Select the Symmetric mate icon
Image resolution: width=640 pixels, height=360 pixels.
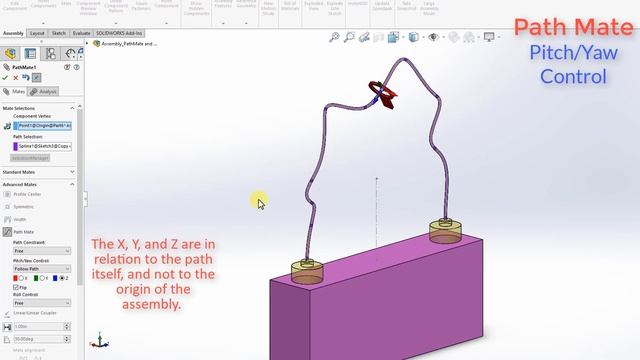[x=7, y=207]
